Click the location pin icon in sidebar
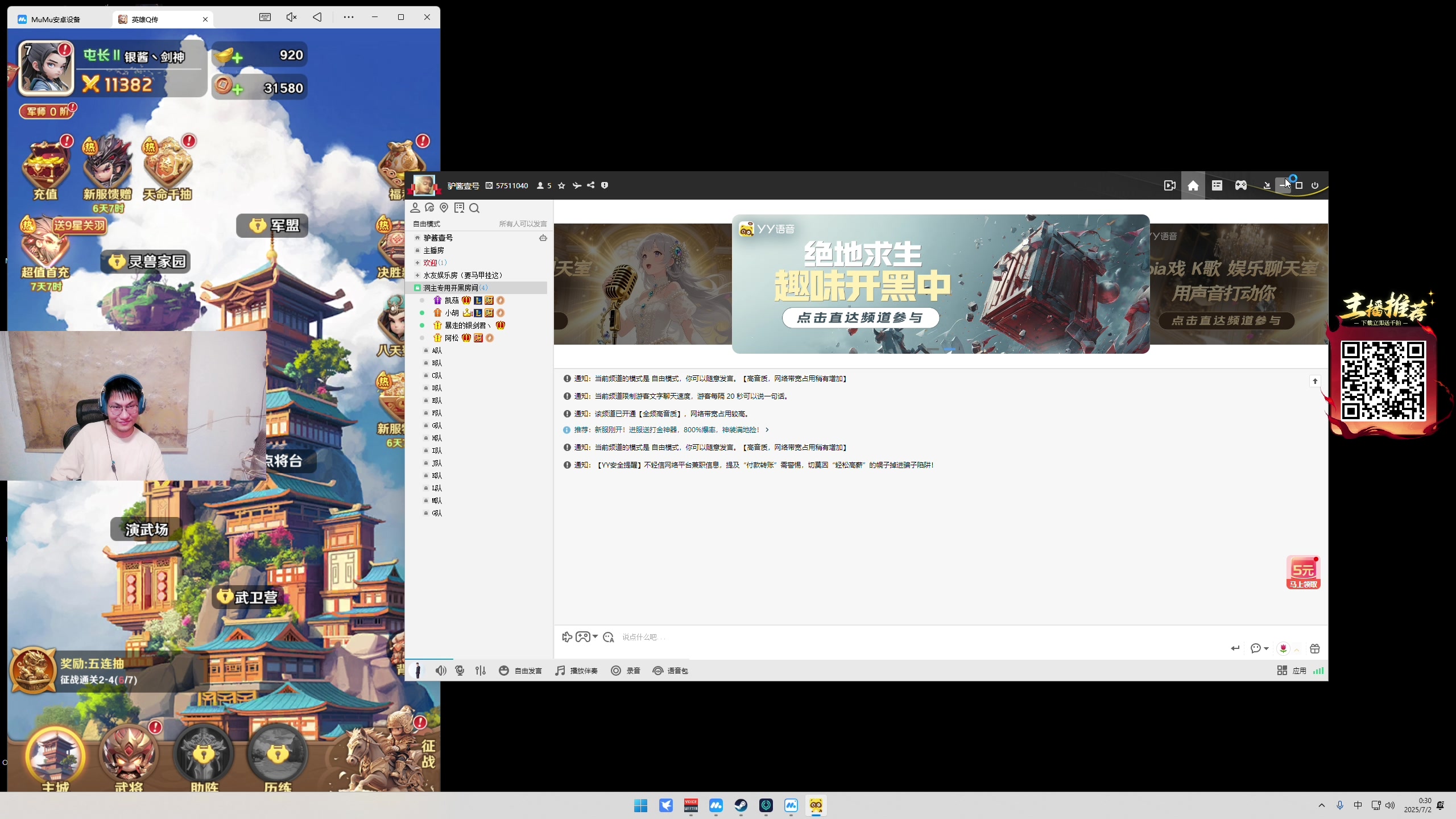This screenshot has width=1456, height=819. pyautogui.click(x=444, y=208)
